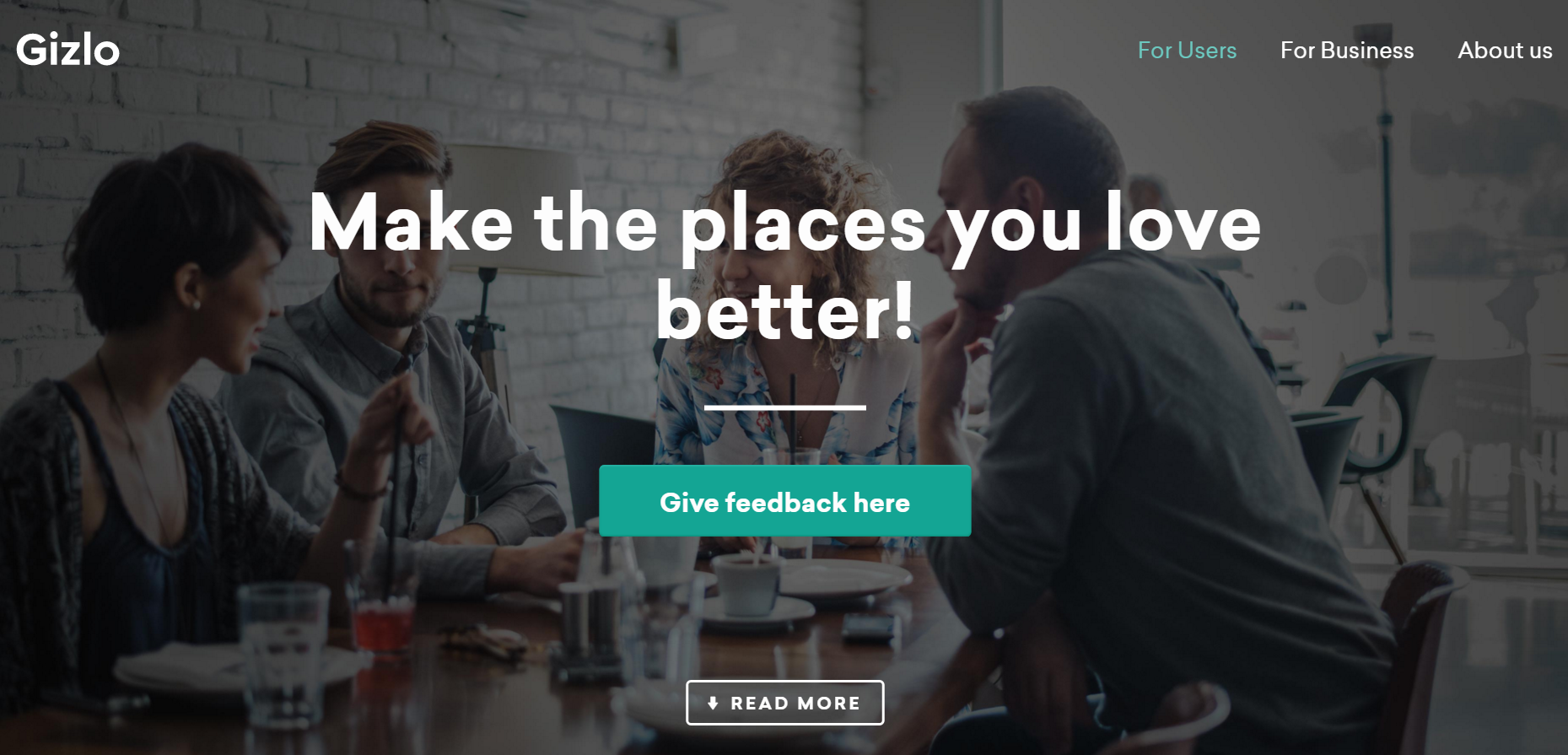Open the For Business menu item
Image resolution: width=1568 pixels, height=755 pixels.
click(1347, 51)
